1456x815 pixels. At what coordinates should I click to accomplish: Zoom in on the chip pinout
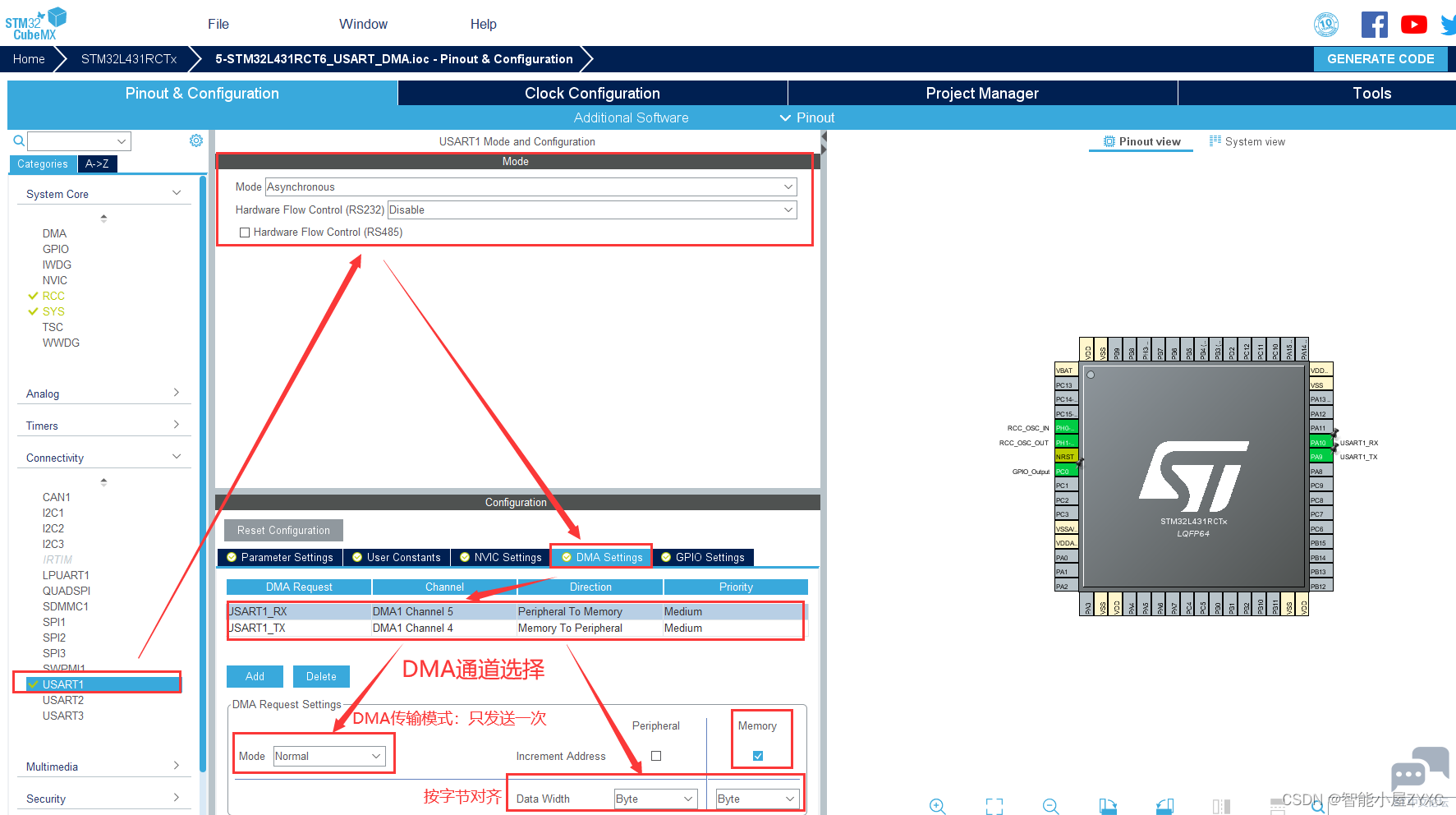click(938, 806)
